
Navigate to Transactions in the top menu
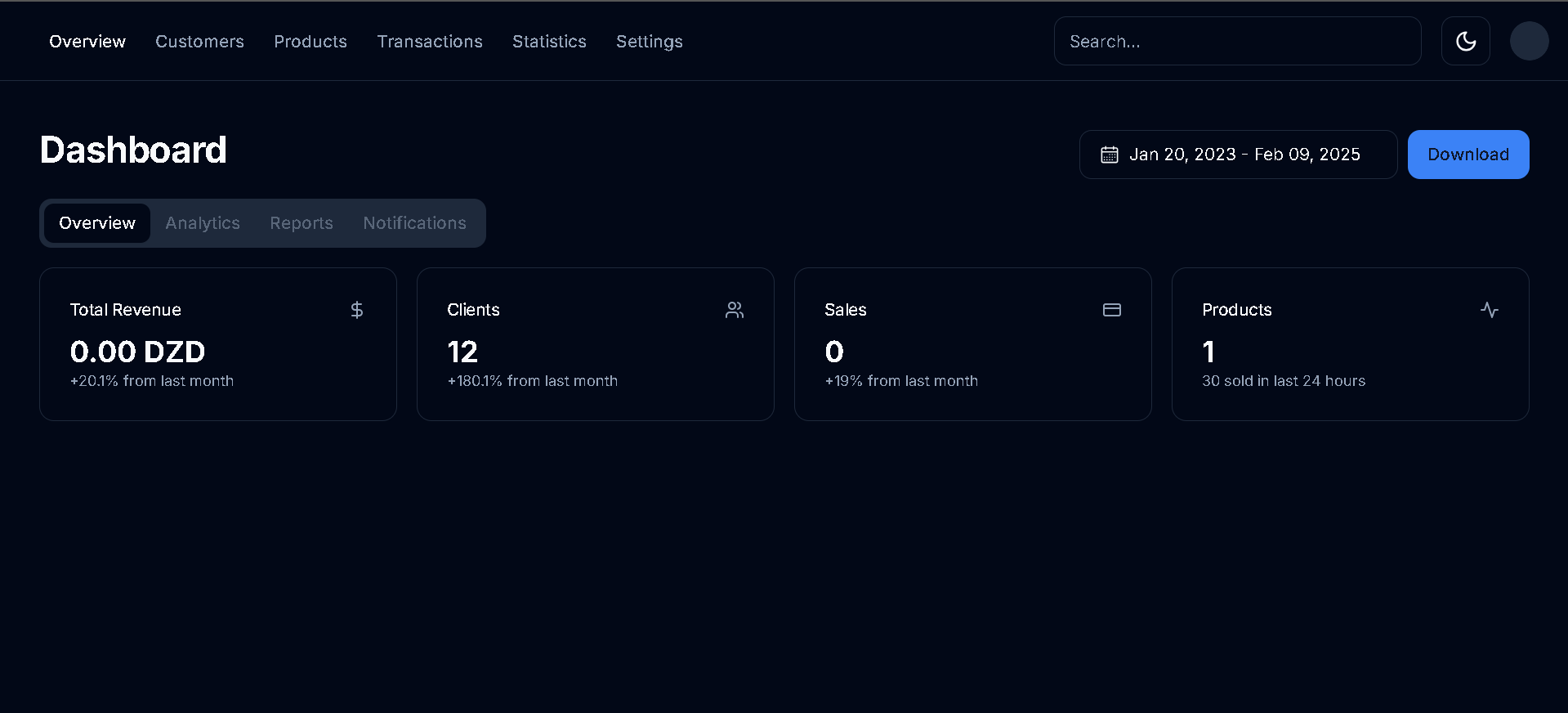pyautogui.click(x=430, y=42)
